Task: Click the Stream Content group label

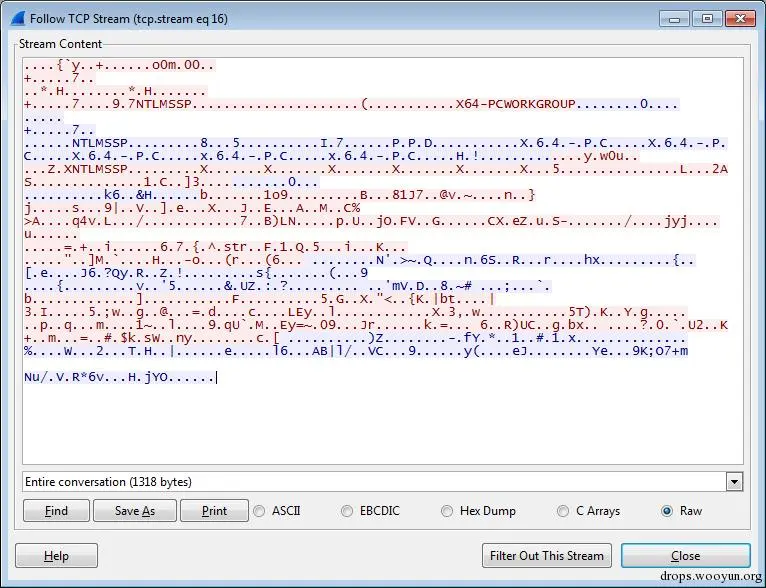Action: 61,44
